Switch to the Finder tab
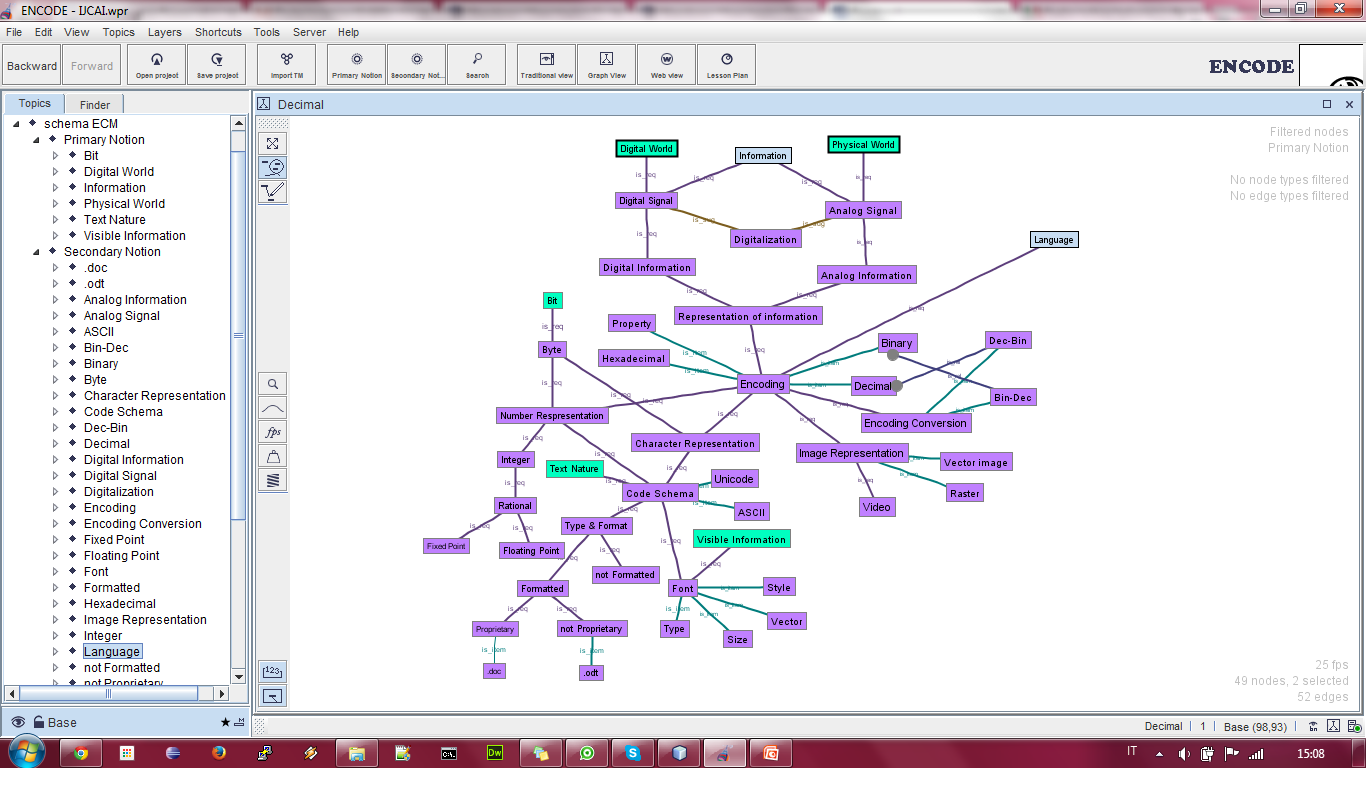This screenshot has width=1366, height=788. tap(93, 103)
